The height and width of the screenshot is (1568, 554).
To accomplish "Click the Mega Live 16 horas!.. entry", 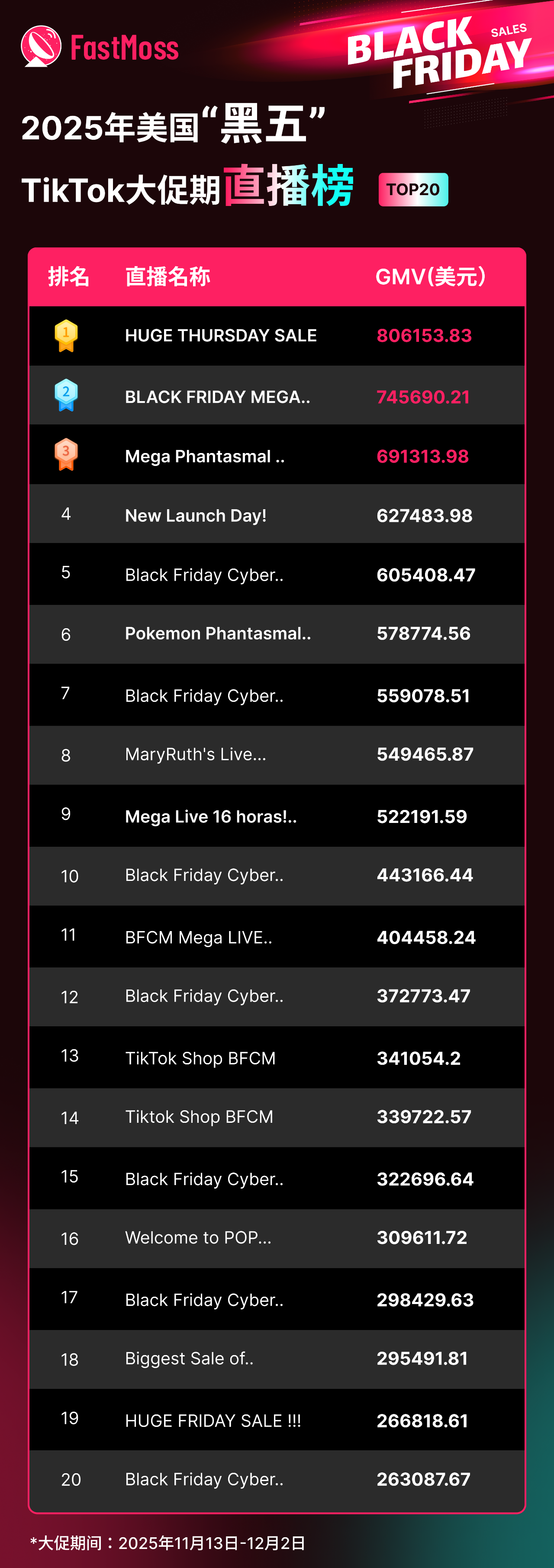I will (x=211, y=816).
